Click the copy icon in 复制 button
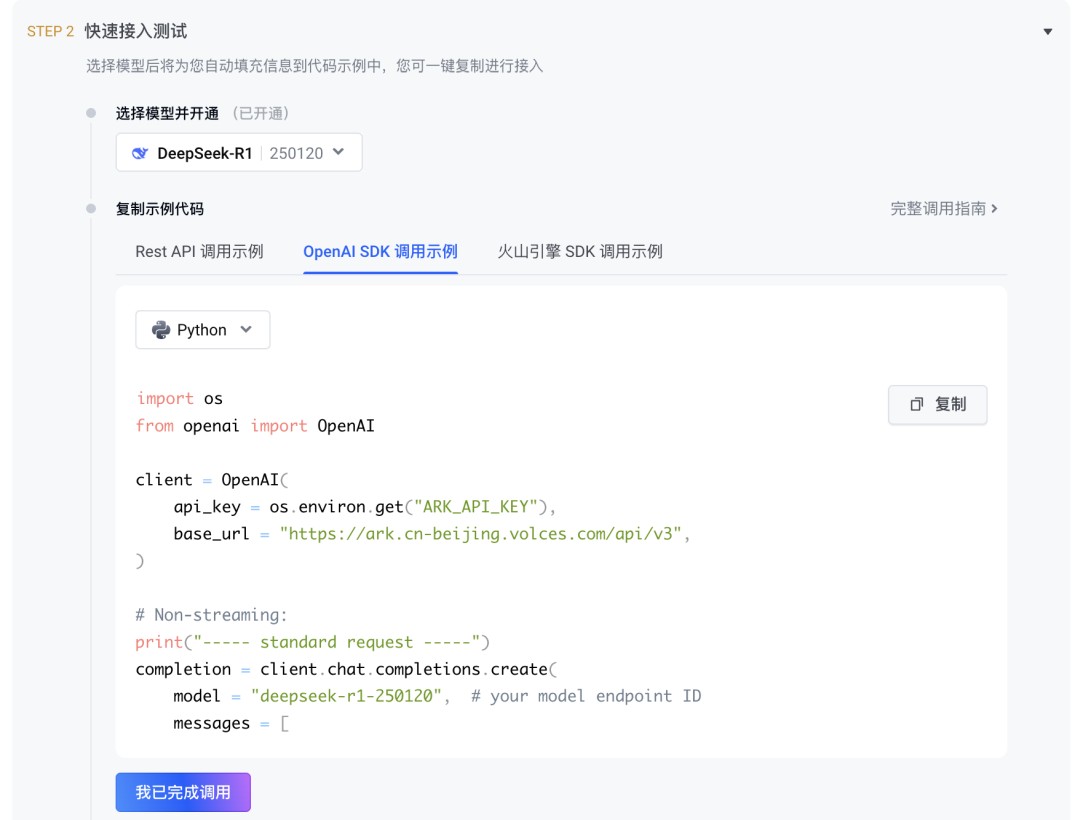The height and width of the screenshot is (820, 1080). tap(916, 405)
